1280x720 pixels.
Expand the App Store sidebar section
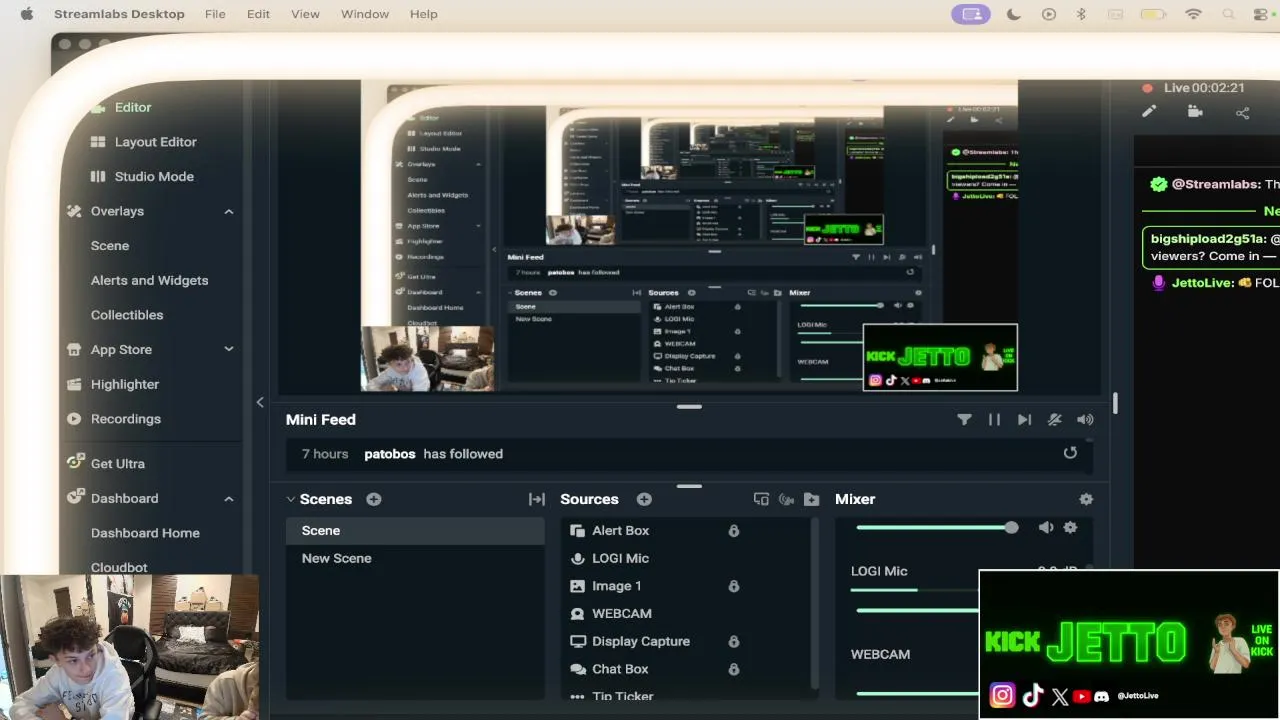(x=228, y=349)
